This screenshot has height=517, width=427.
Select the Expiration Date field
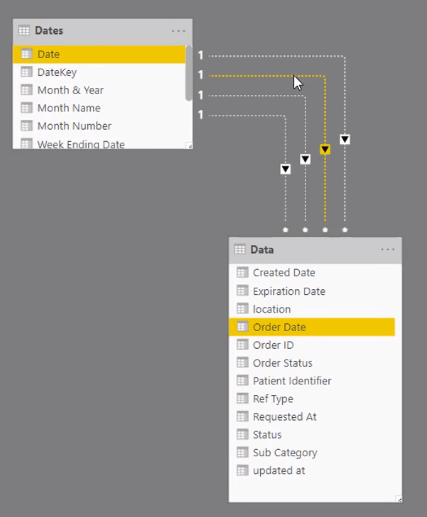point(312,291)
